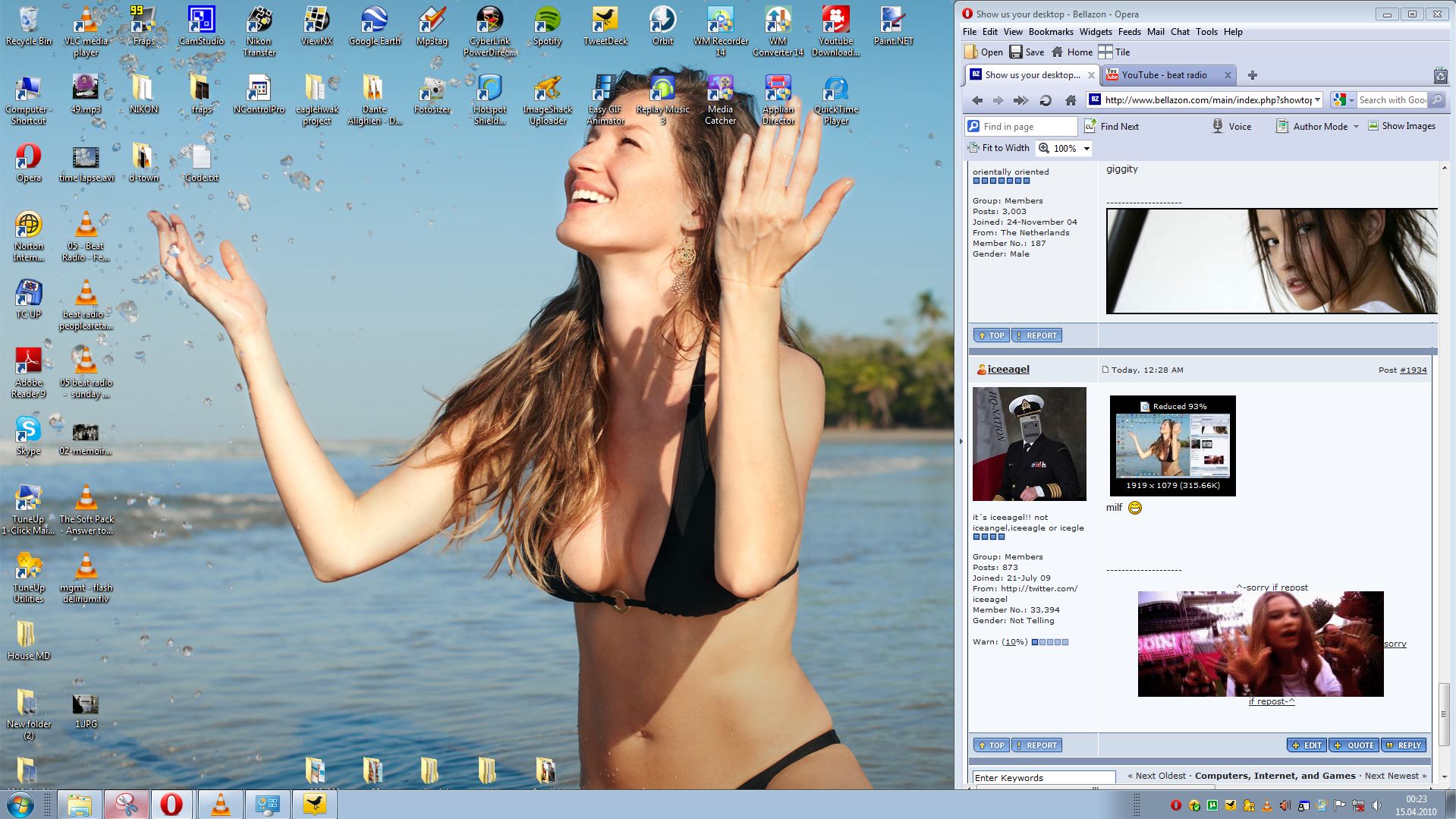Open new tab with plus icon
This screenshot has width=1456, height=819.
1253,75
